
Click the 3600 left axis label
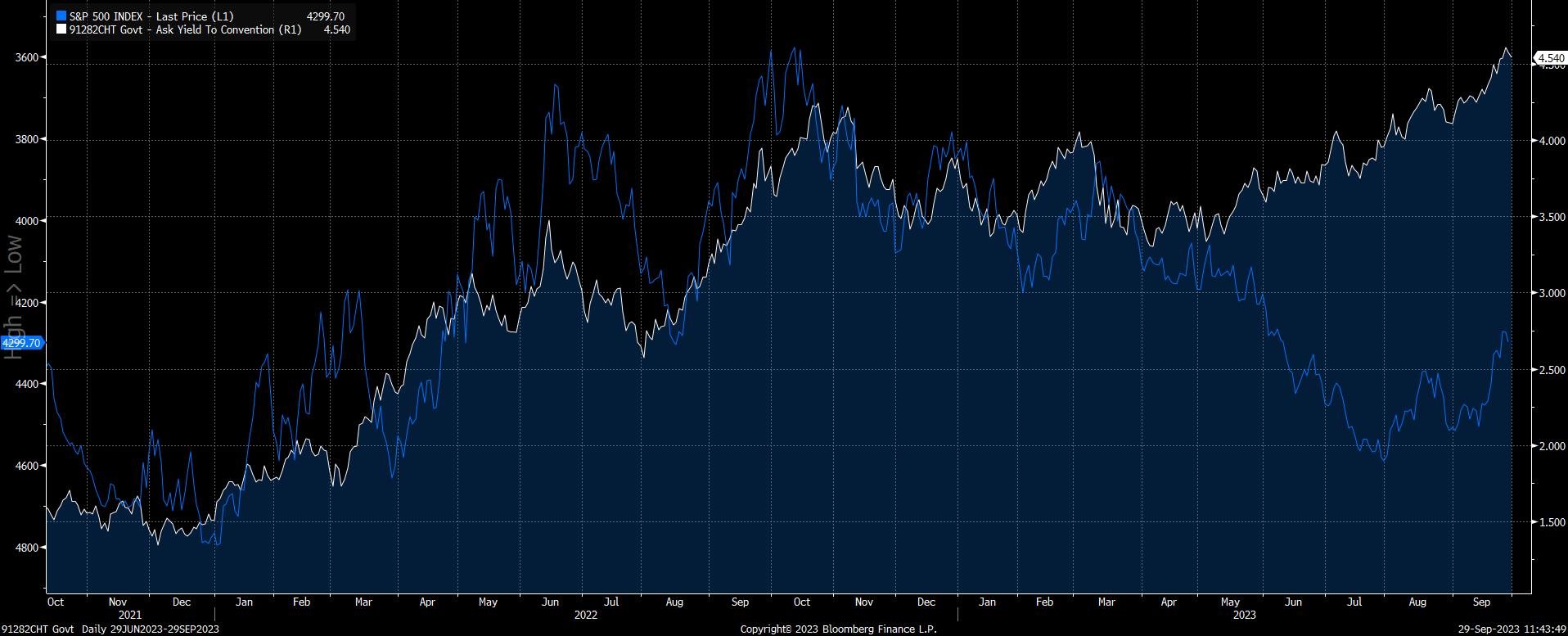(x=26, y=57)
